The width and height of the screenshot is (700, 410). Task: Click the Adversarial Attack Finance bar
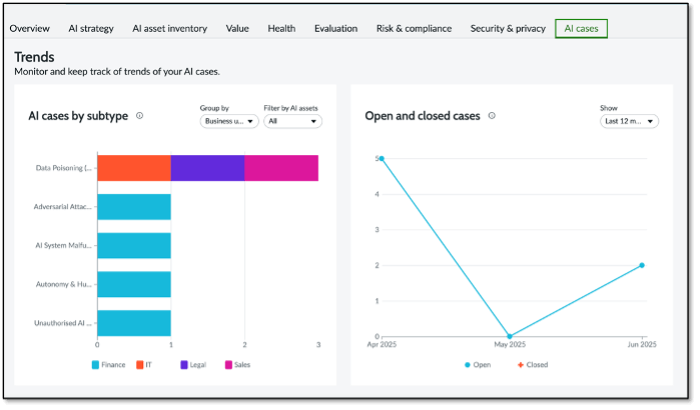coord(134,207)
